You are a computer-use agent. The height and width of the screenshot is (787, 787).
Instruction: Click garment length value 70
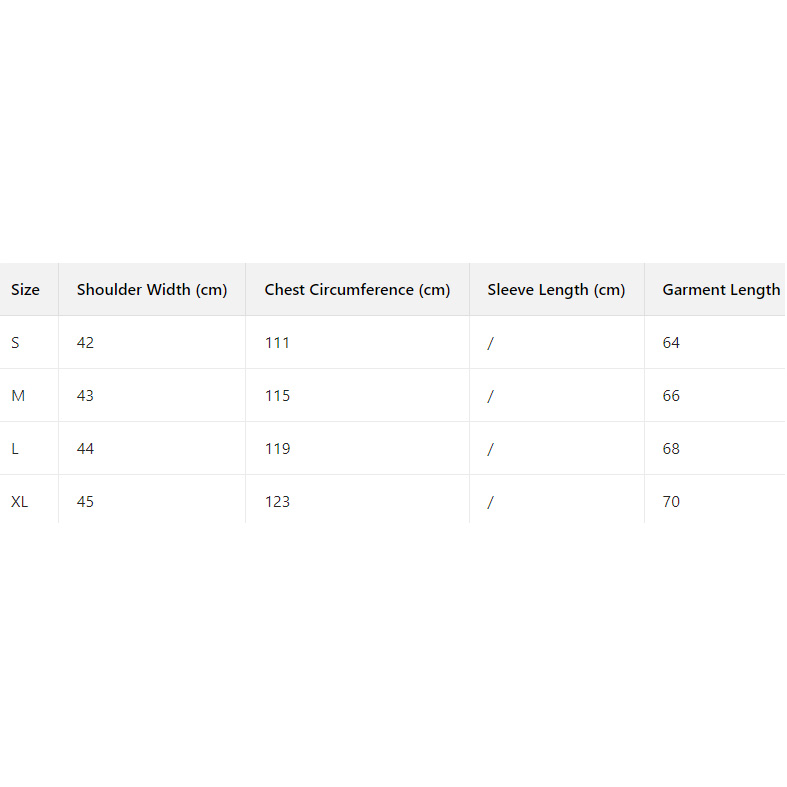671,502
